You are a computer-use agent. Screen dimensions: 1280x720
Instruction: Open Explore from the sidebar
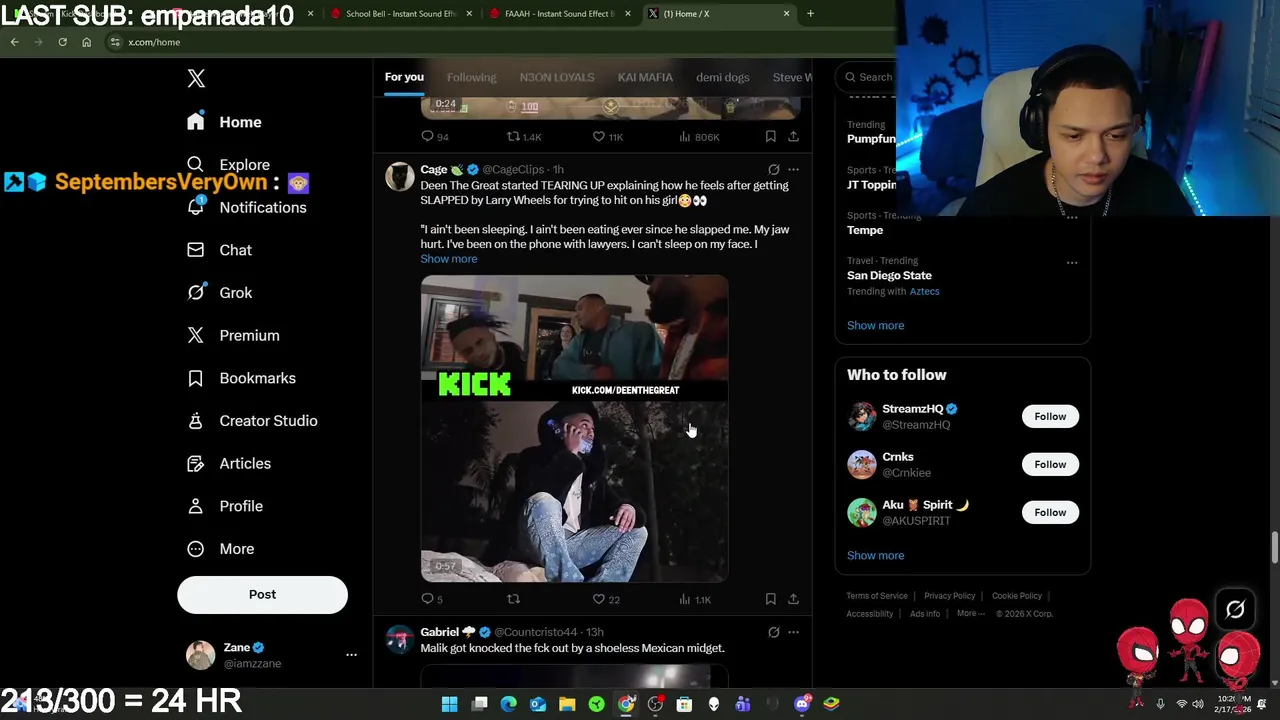228,165
